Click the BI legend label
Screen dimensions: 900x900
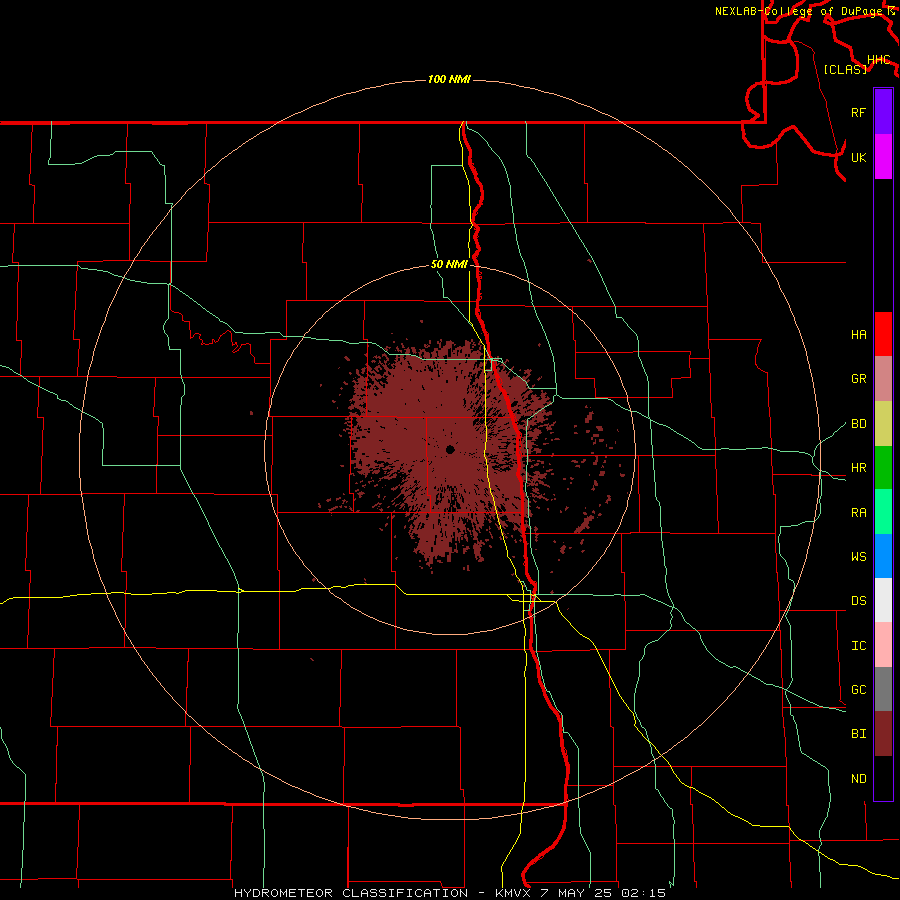[x=858, y=734]
